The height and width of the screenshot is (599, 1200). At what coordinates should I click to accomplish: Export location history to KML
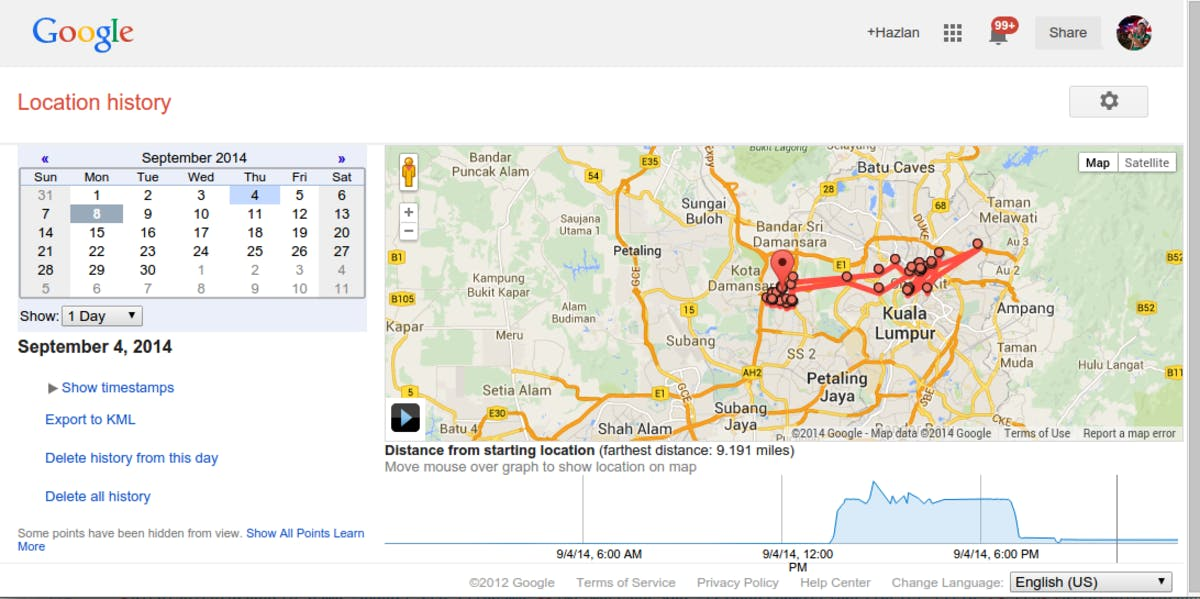tap(90, 420)
